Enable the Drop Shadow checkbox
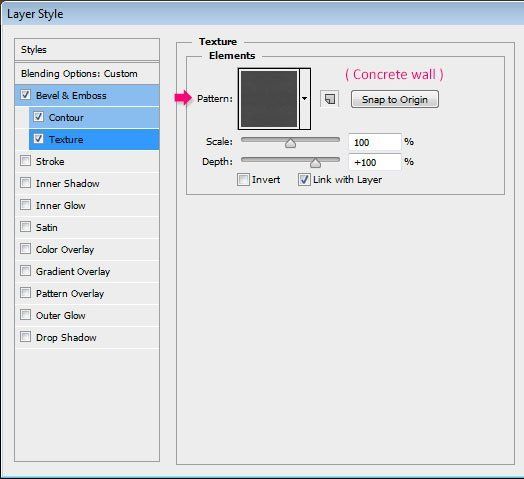Screen dimensions: 524x479 click(26, 337)
